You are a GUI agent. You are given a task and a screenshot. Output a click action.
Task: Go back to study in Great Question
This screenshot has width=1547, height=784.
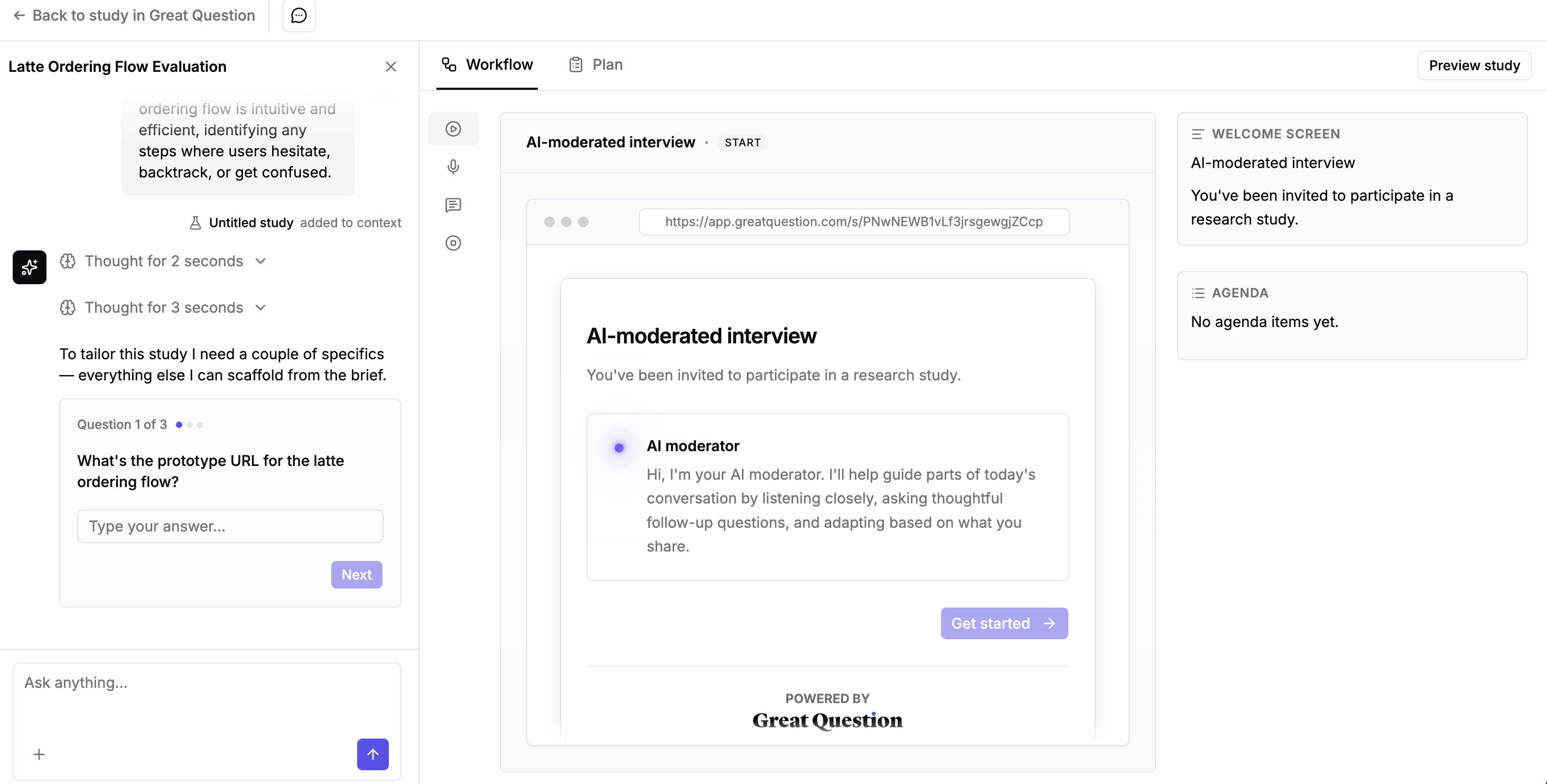tap(134, 16)
